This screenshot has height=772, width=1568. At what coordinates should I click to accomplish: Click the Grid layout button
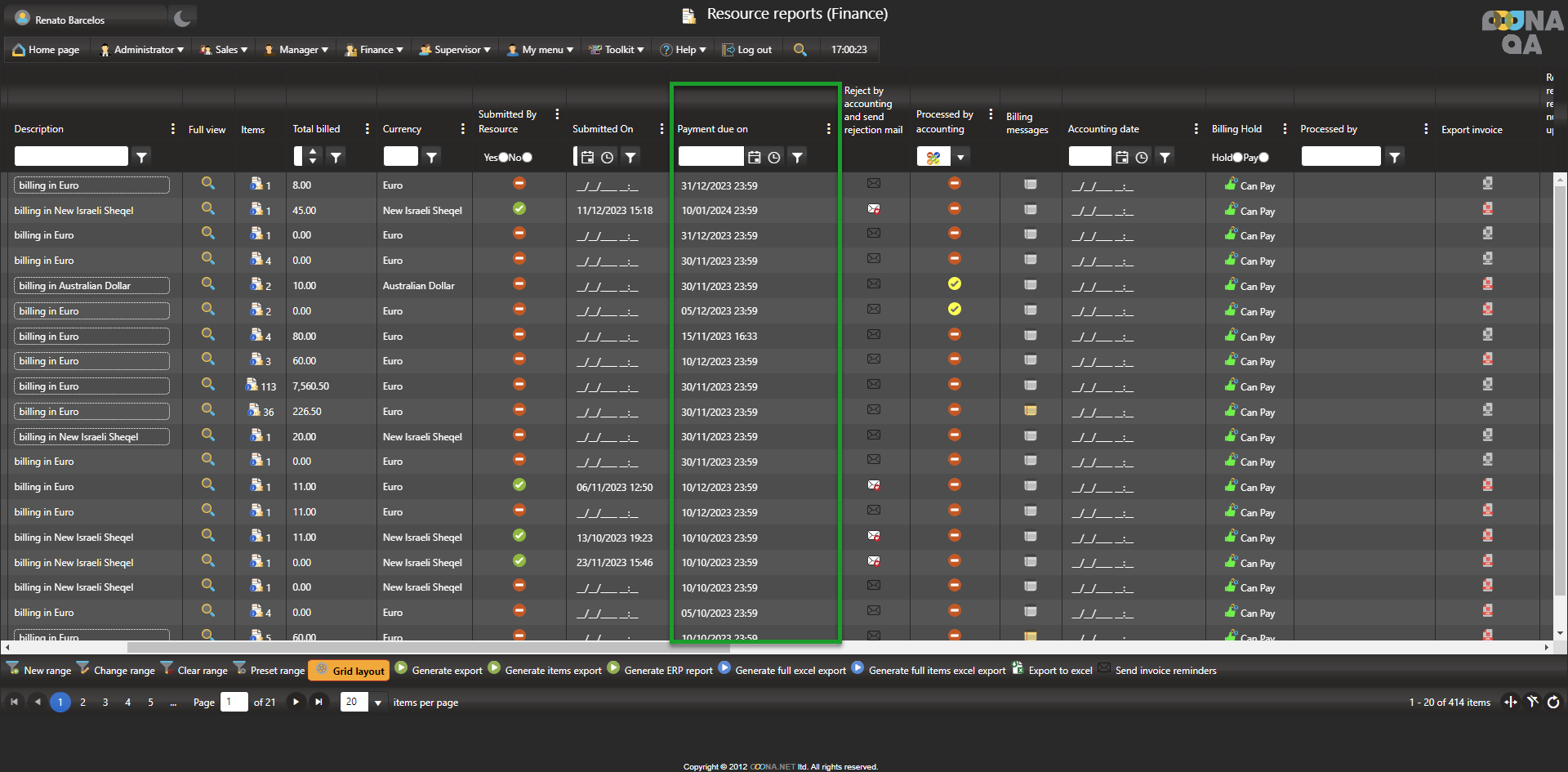pos(350,671)
